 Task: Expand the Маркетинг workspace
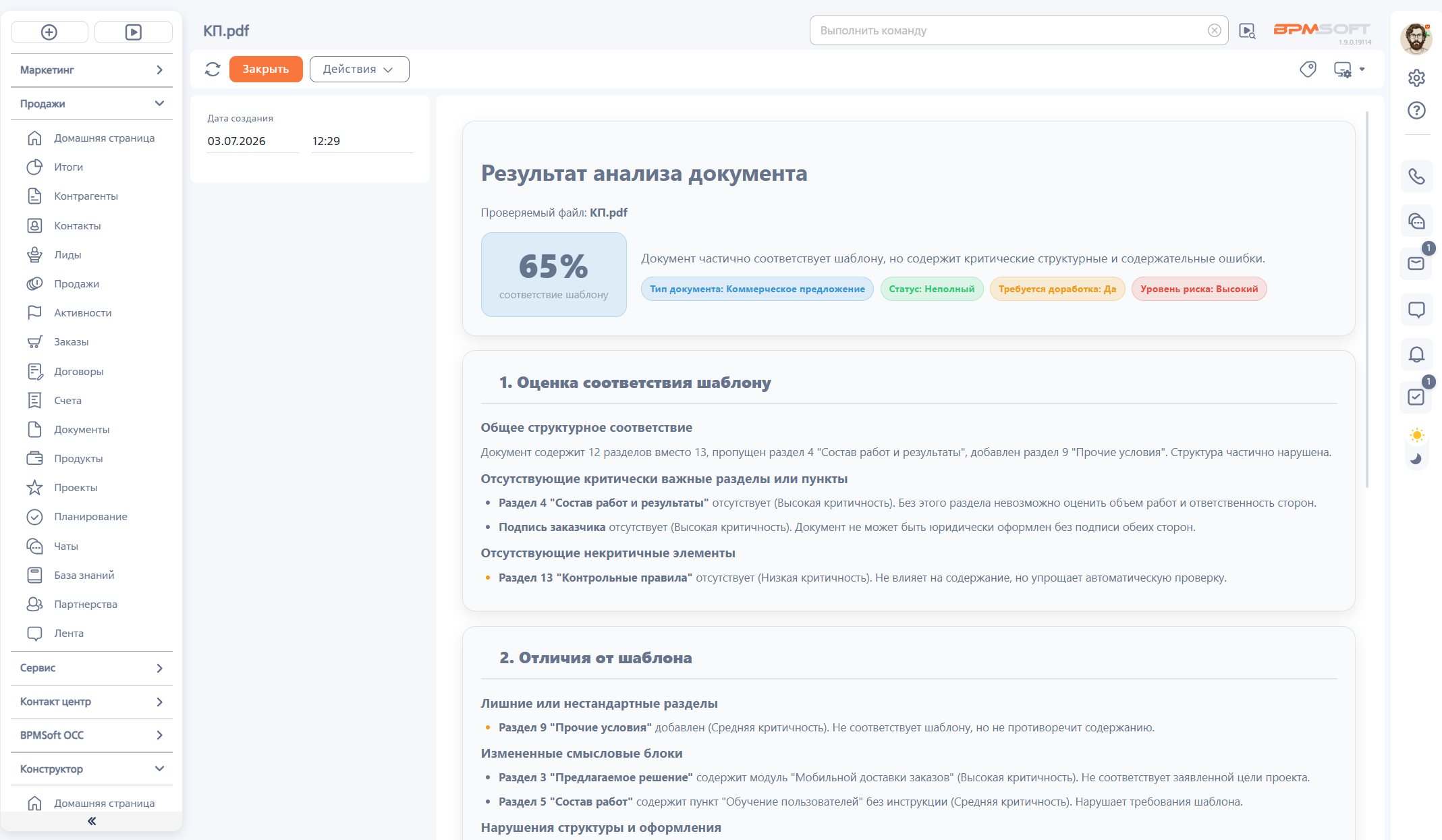[x=91, y=70]
